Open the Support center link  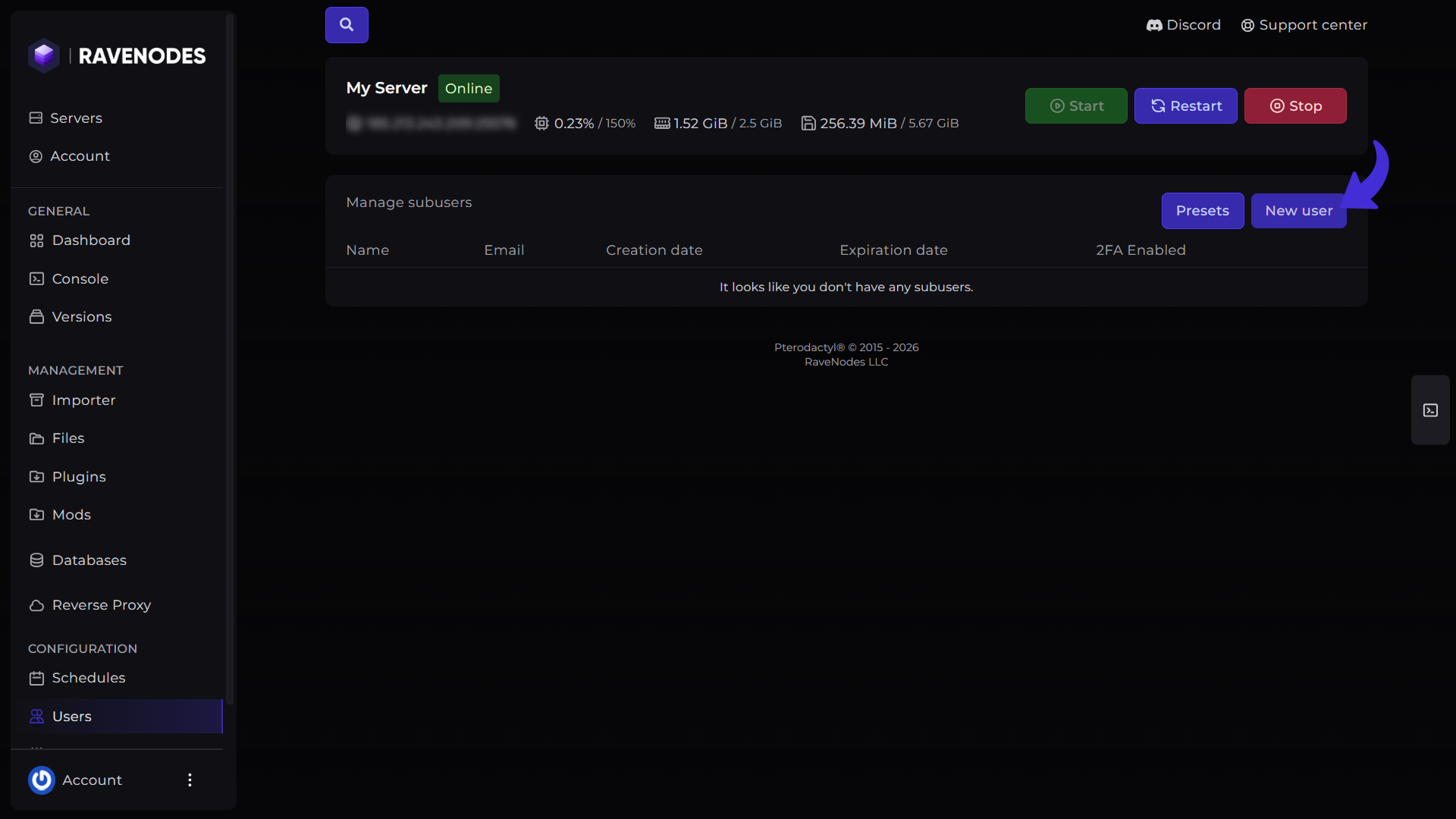click(x=1304, y=25)
